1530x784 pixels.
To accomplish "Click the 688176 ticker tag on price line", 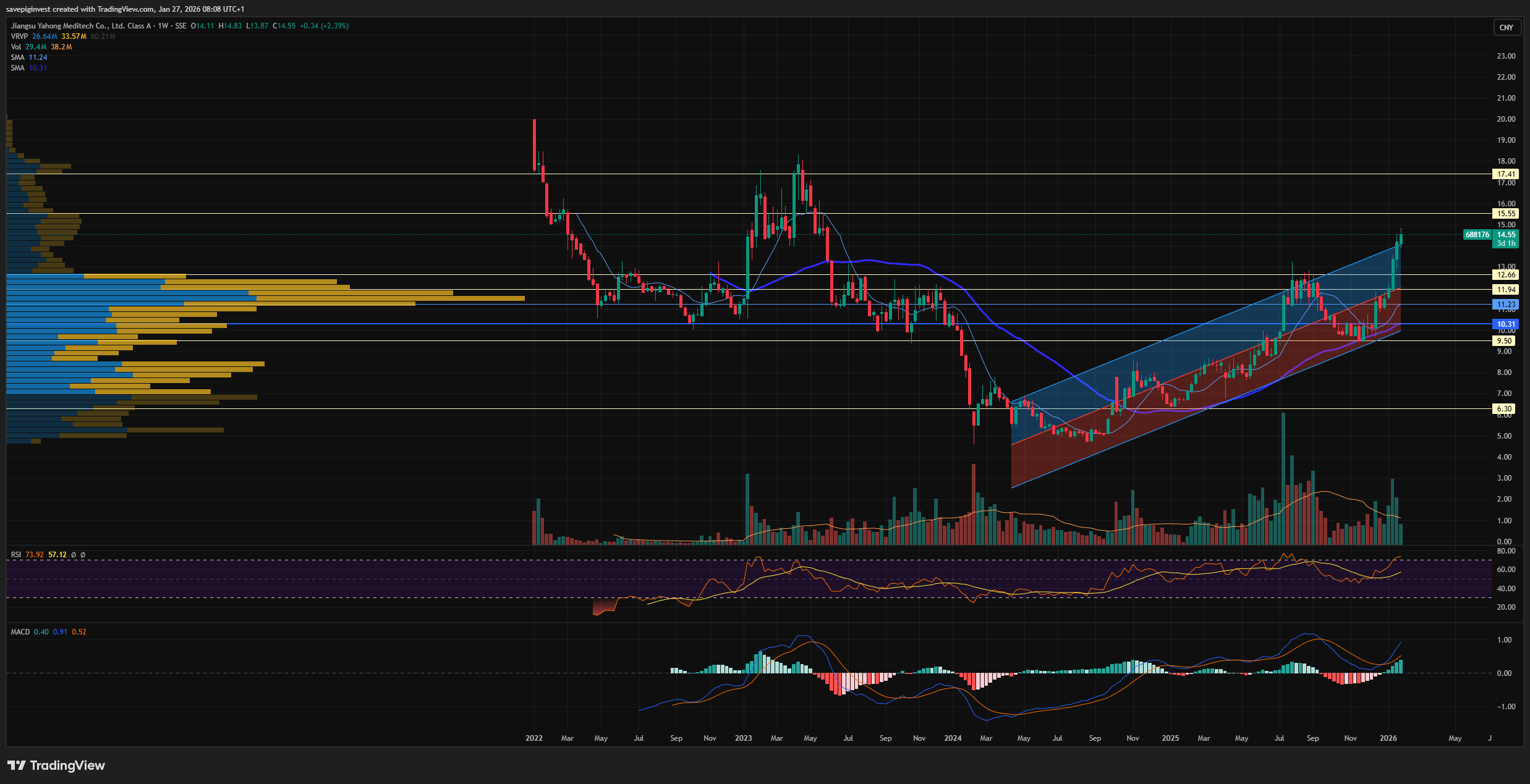I will pos(1477,235).
